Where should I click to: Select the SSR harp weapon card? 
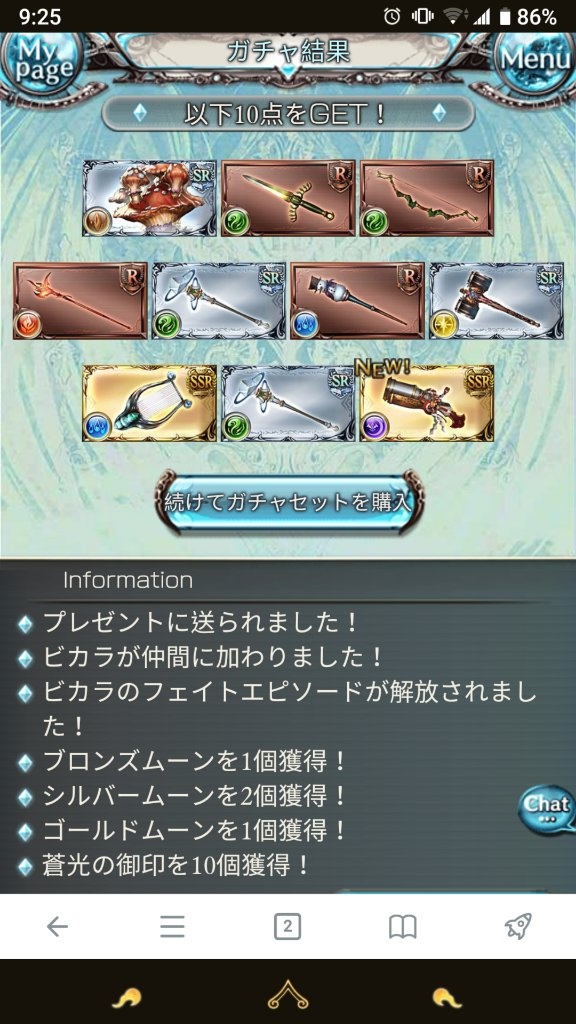pos(150,403)
